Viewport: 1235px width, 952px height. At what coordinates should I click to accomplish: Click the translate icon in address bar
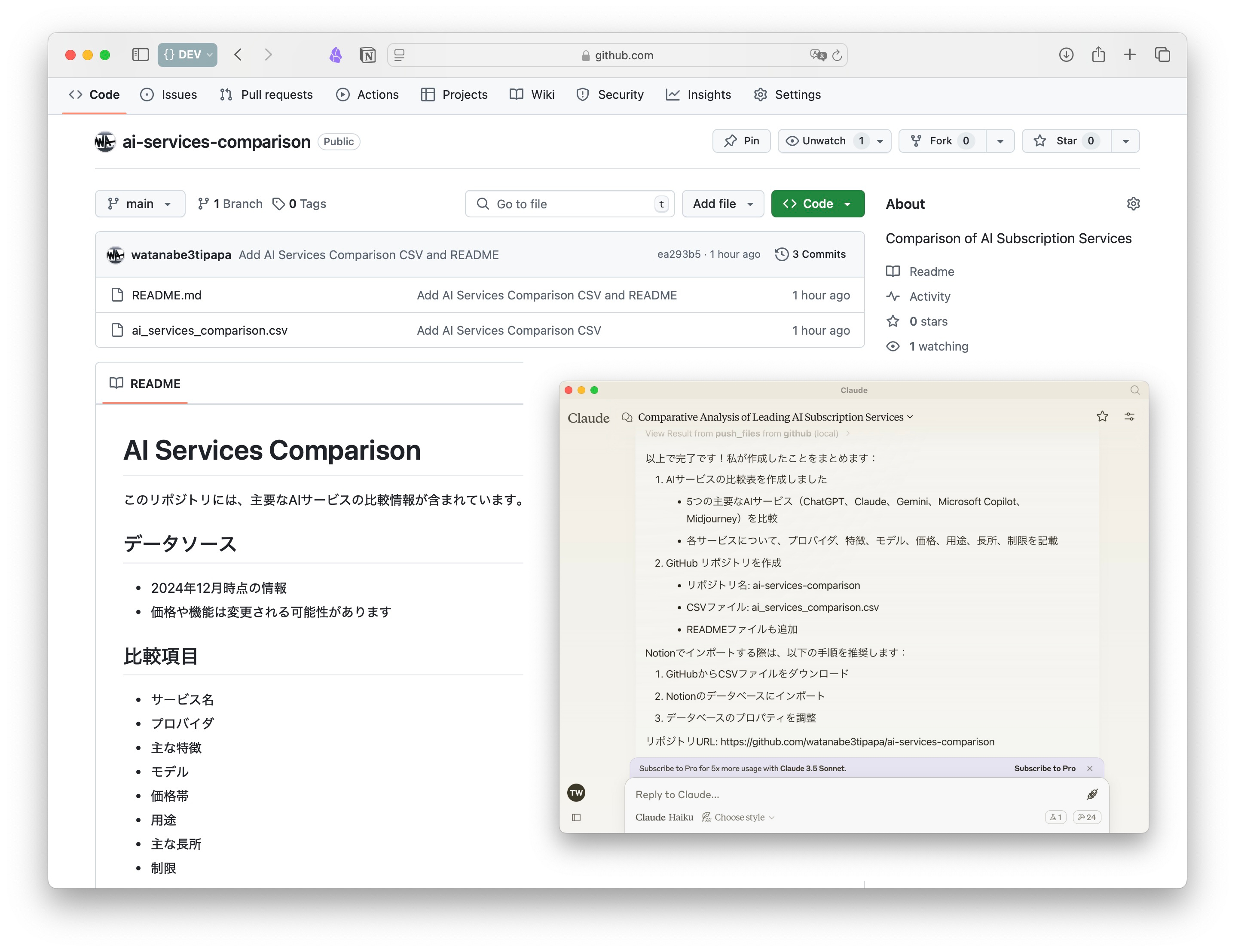coord(818,55)
